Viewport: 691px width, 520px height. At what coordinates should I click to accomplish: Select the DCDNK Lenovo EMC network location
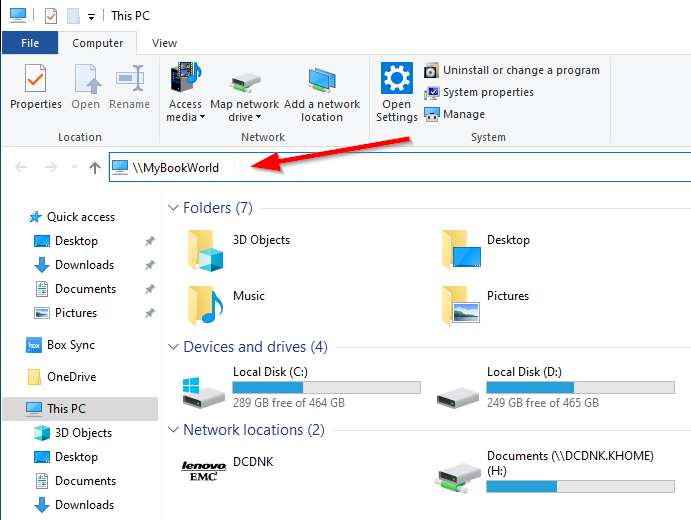coord(227,469)
